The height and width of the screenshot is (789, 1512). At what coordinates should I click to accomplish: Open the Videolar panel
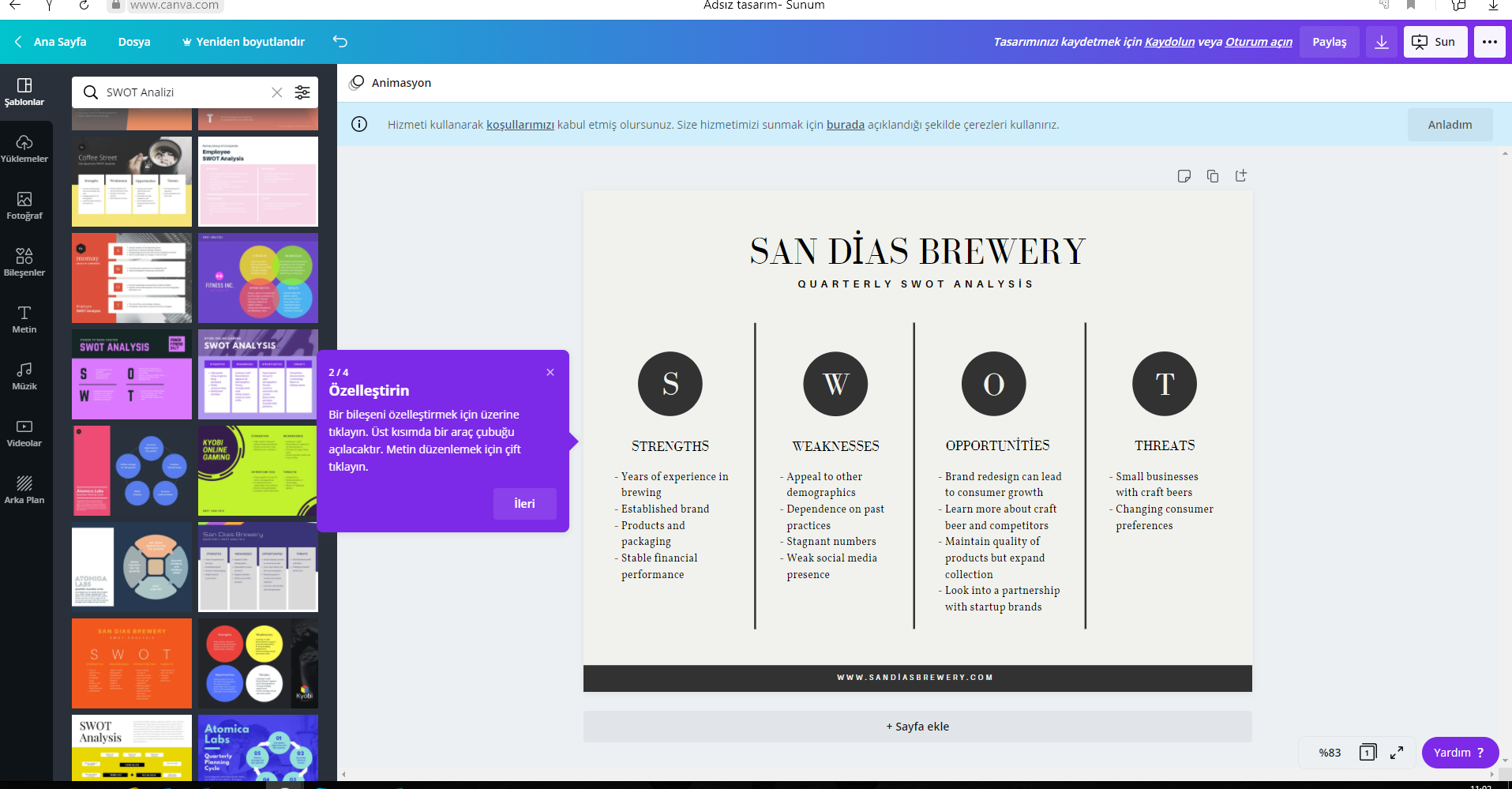click(24, 433)
